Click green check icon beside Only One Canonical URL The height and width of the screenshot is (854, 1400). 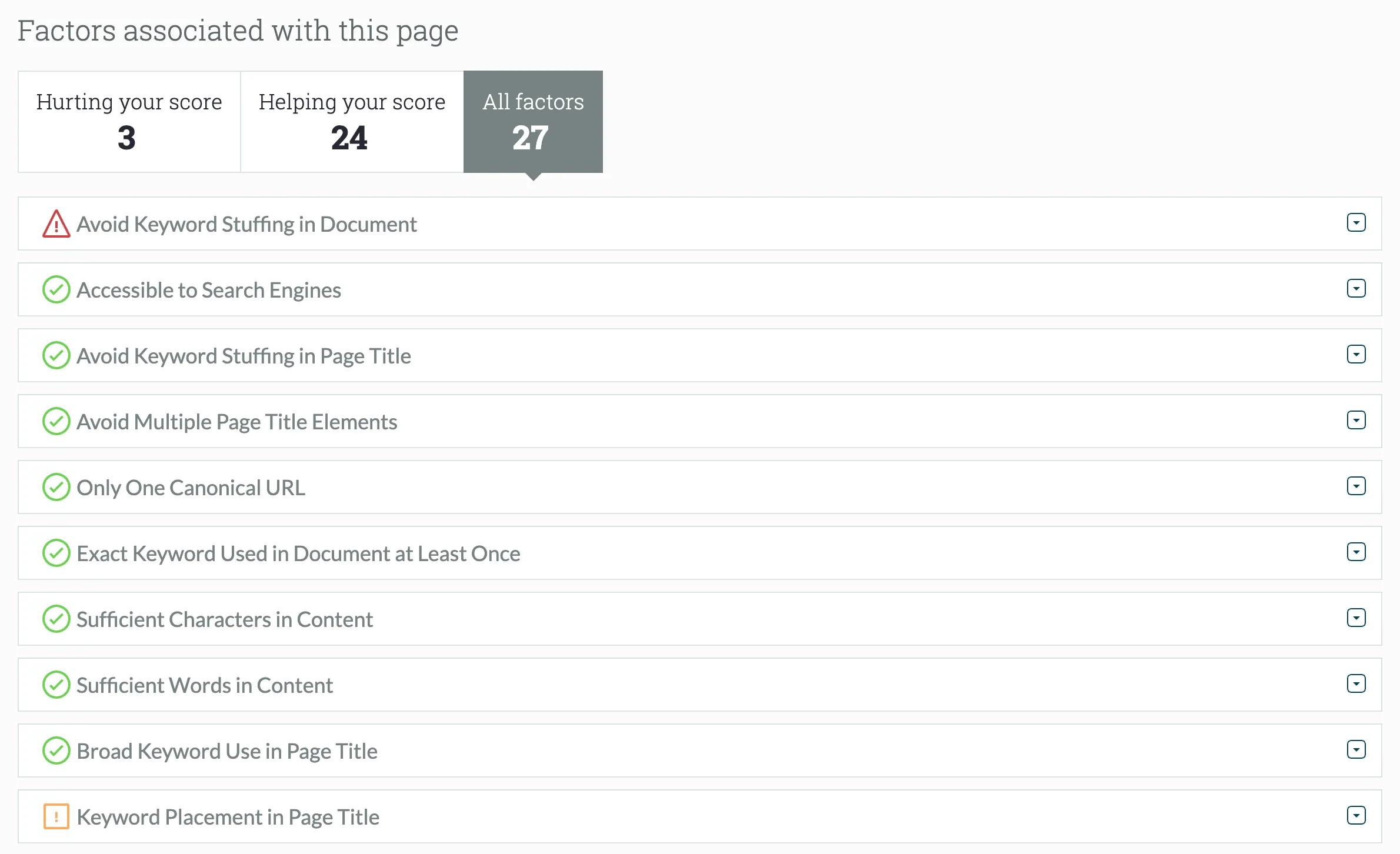pyautogui.click(x=56, y=488)
